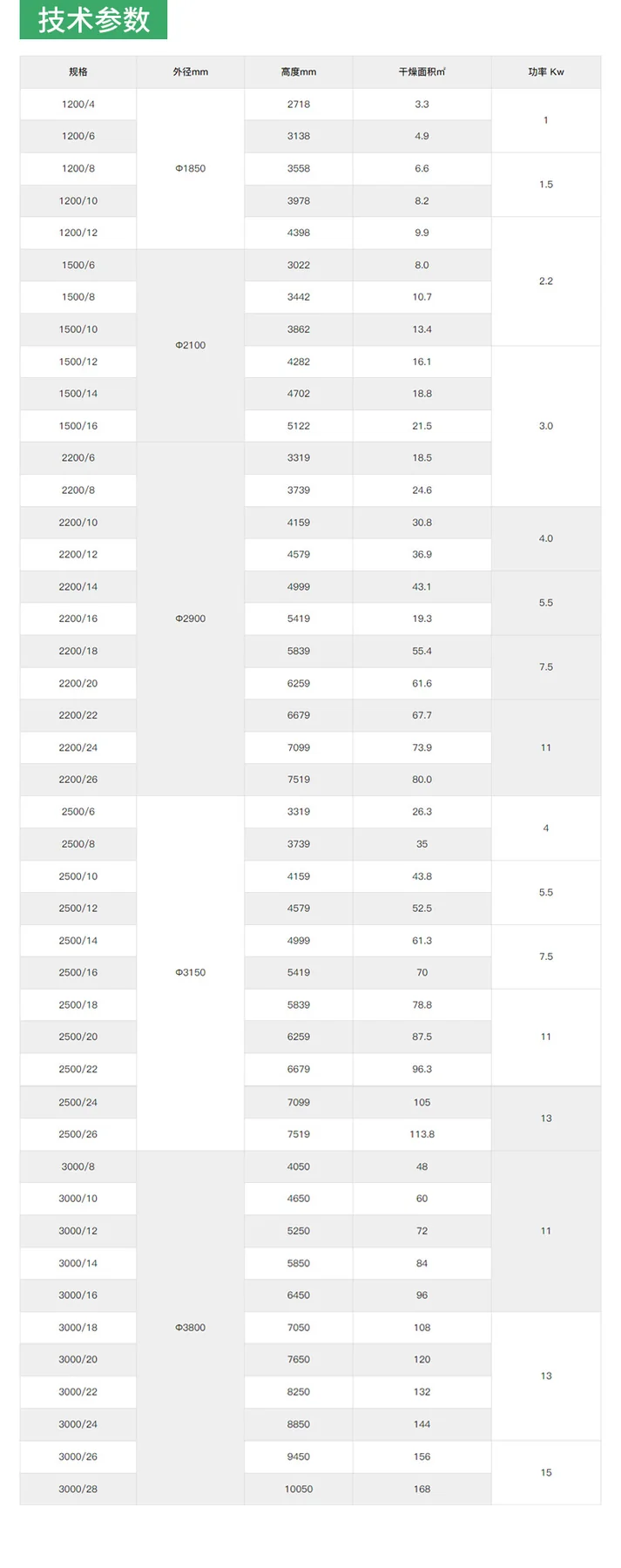This screenshot has height=1568, width=621.
Task: Click the Φ1850 outer diameter cell
Action: pyautogui.click(x=191, y=168)
